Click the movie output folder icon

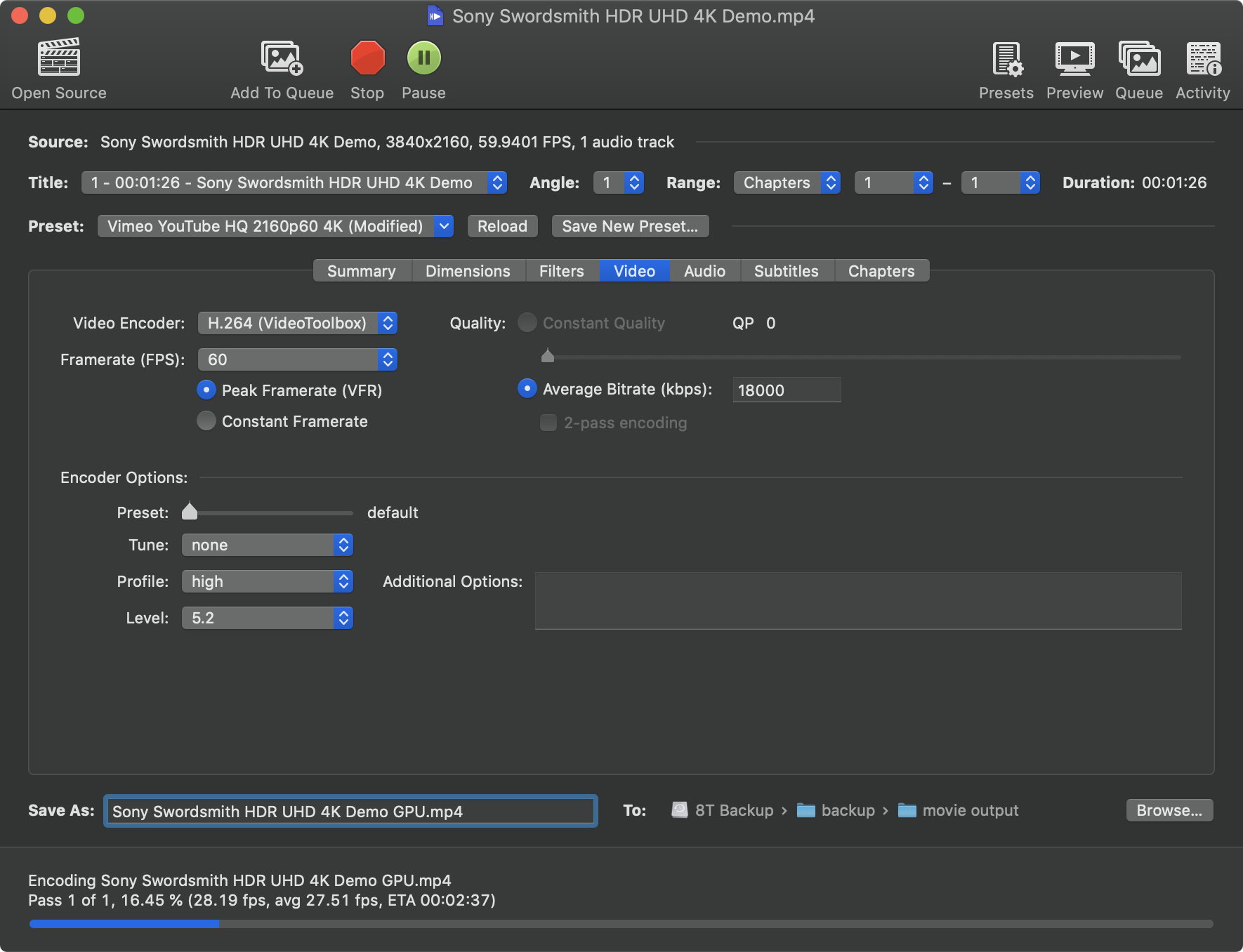coord(907,810)
